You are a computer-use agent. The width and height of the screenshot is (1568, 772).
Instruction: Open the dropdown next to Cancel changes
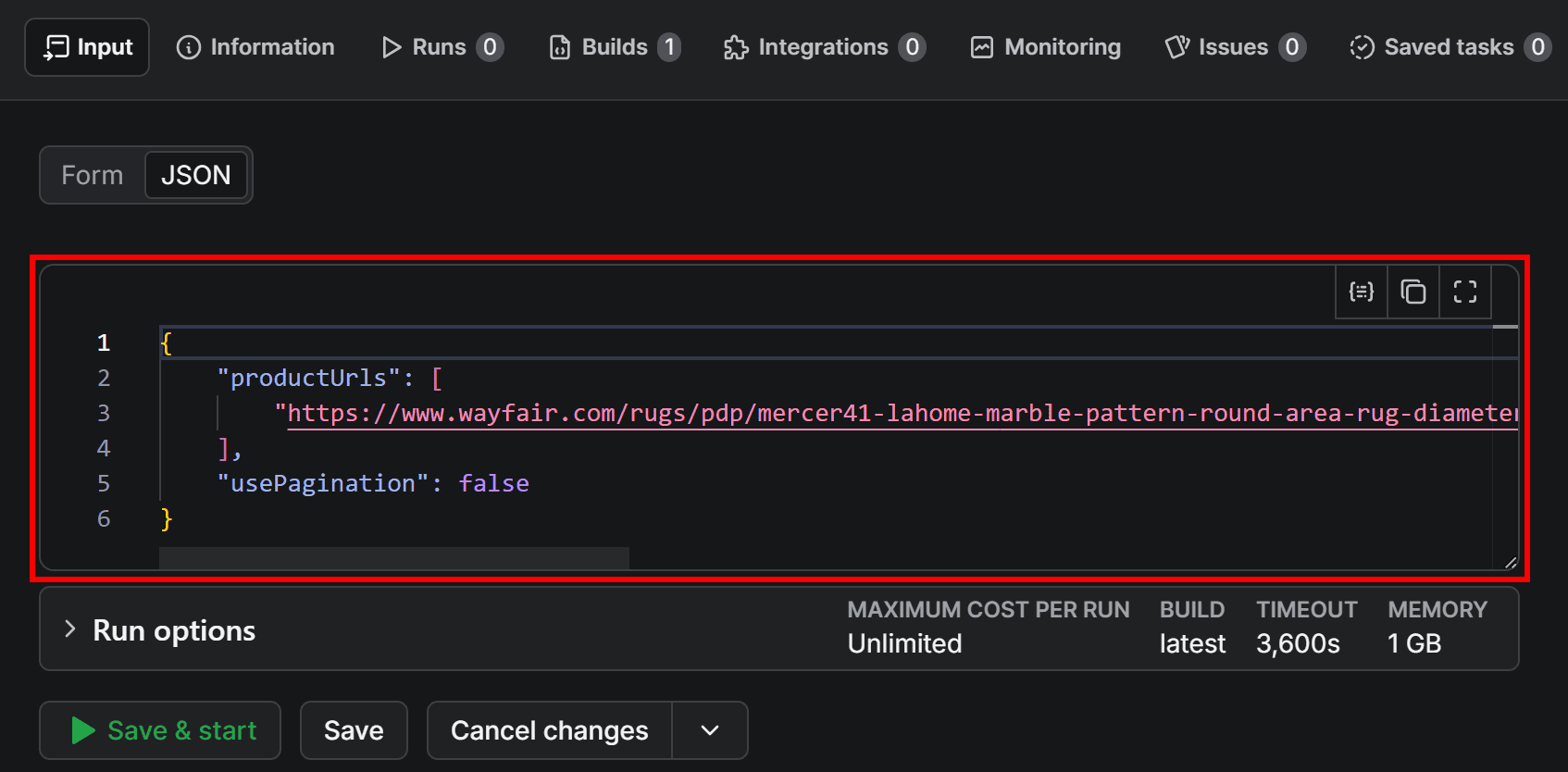pos(710,730)
